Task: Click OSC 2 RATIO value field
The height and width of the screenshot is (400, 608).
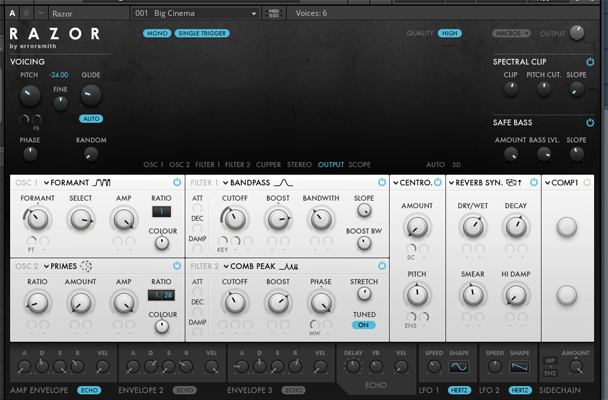Action: [x=161, y=295]
